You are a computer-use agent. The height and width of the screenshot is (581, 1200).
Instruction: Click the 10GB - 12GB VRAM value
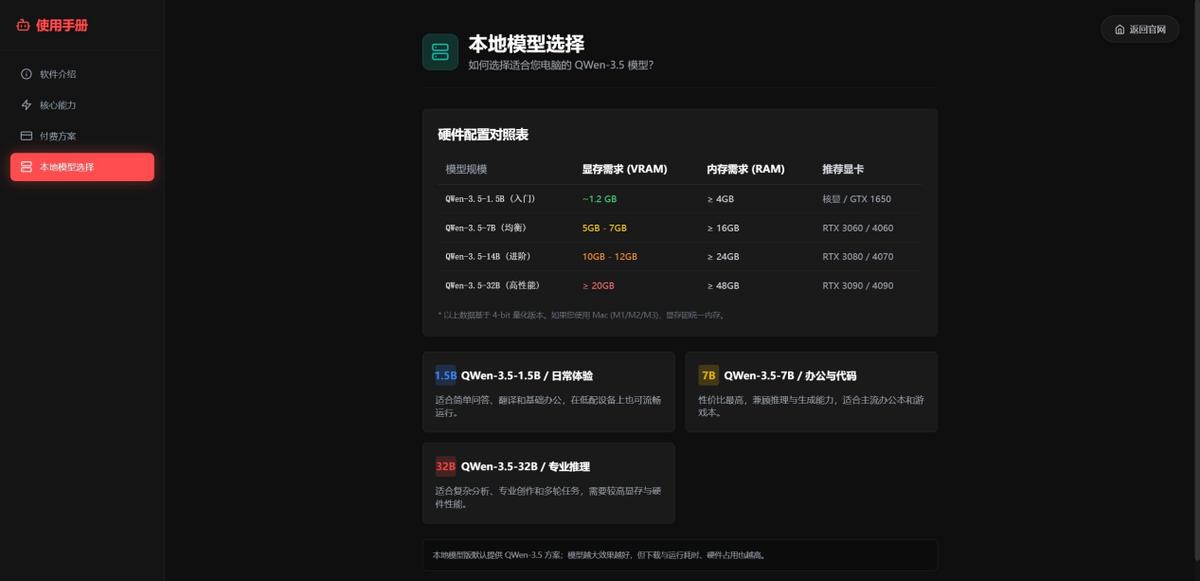click(609, 257)
